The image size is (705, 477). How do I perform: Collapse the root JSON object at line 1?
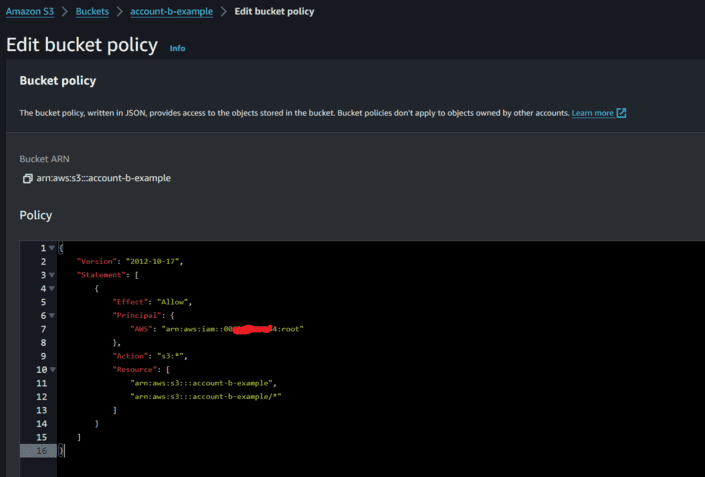[51, 248]
